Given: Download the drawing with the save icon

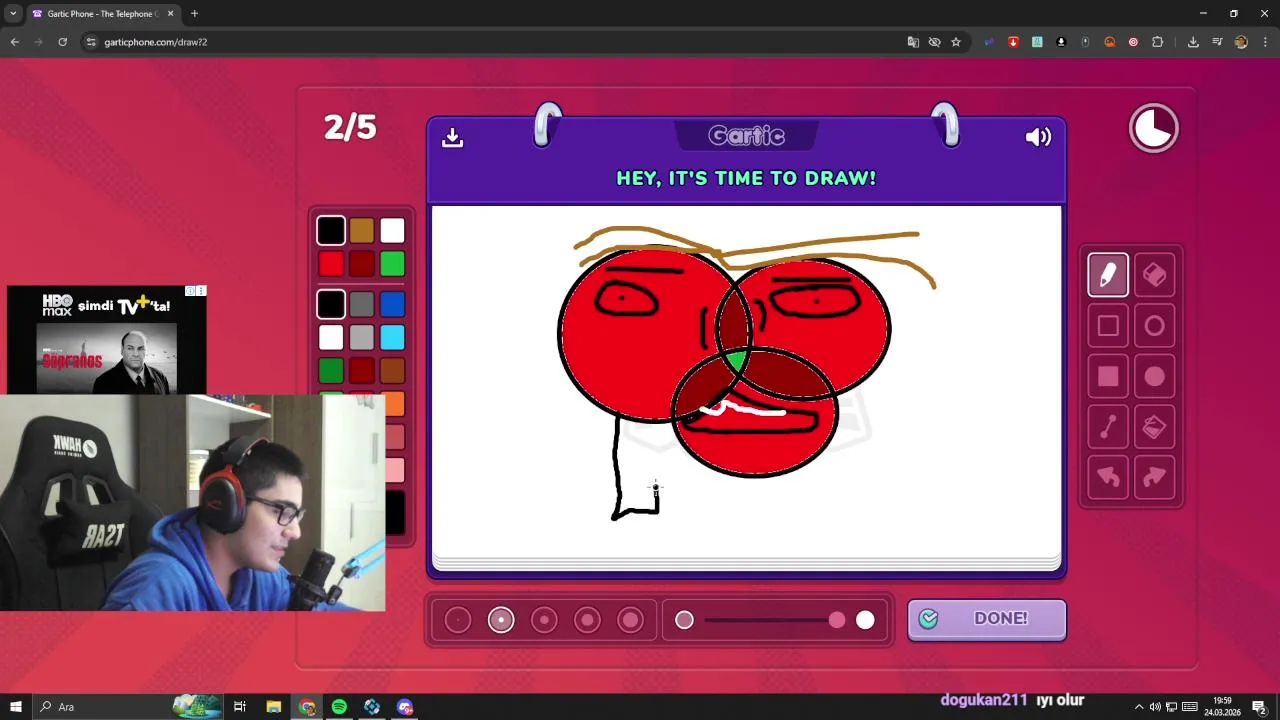Looking at the screenshot, I should [453, 137].
